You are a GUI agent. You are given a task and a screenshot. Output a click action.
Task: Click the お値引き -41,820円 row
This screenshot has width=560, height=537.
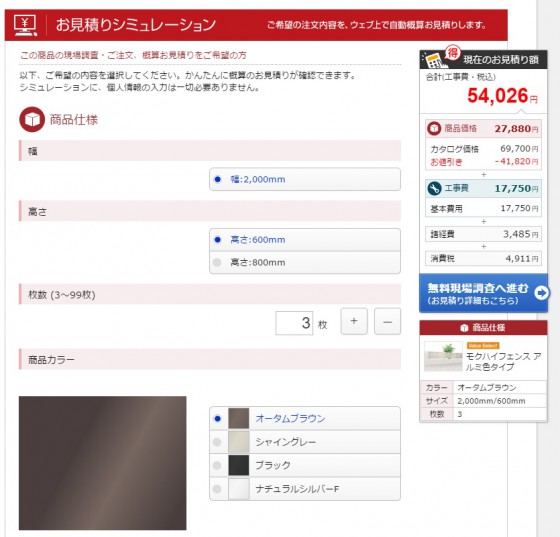click(483, 162)
